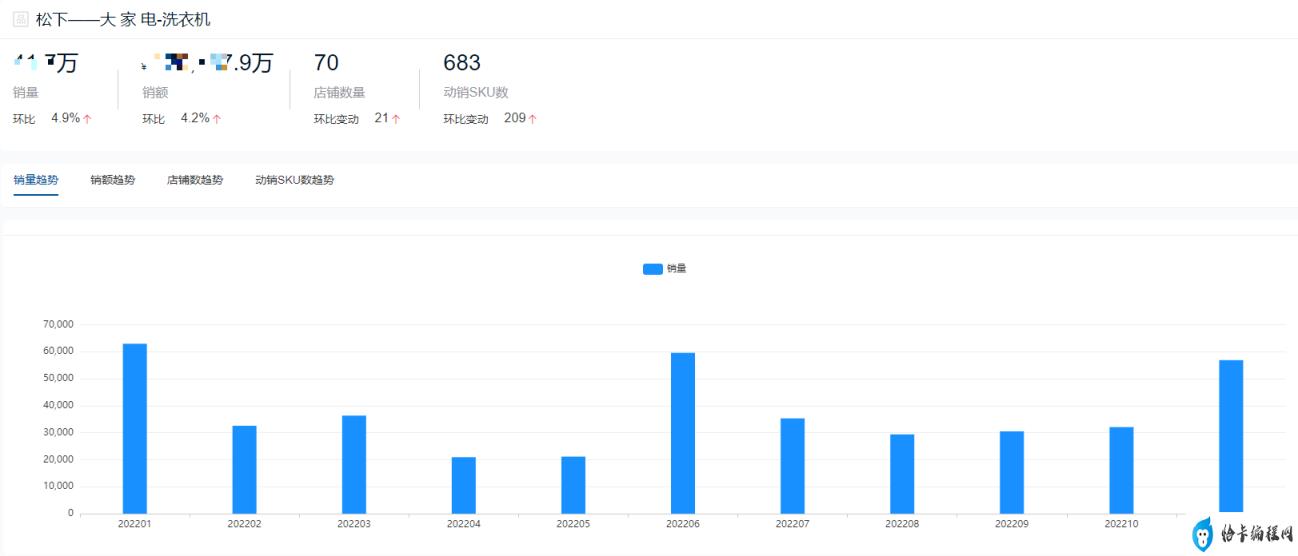Toggle the 销量 legend swatch
Screen dimensions: 1298x556
(x=652, y=269)
